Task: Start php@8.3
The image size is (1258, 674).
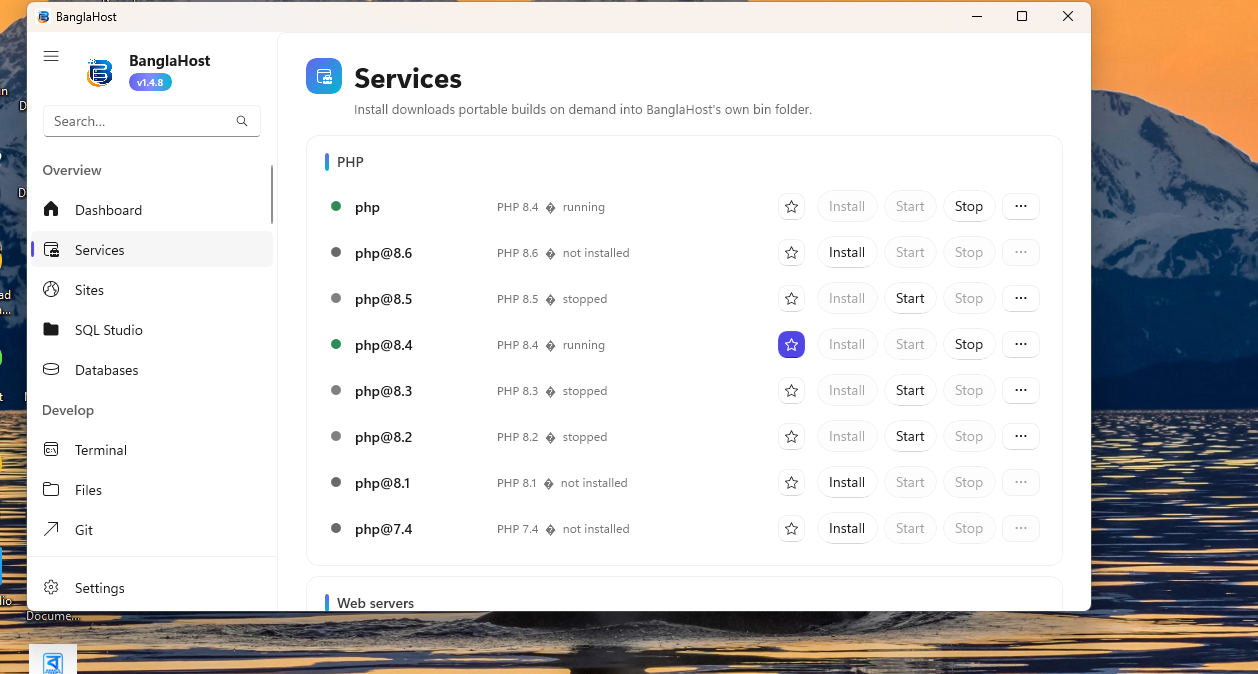Action: click(910, 390)
